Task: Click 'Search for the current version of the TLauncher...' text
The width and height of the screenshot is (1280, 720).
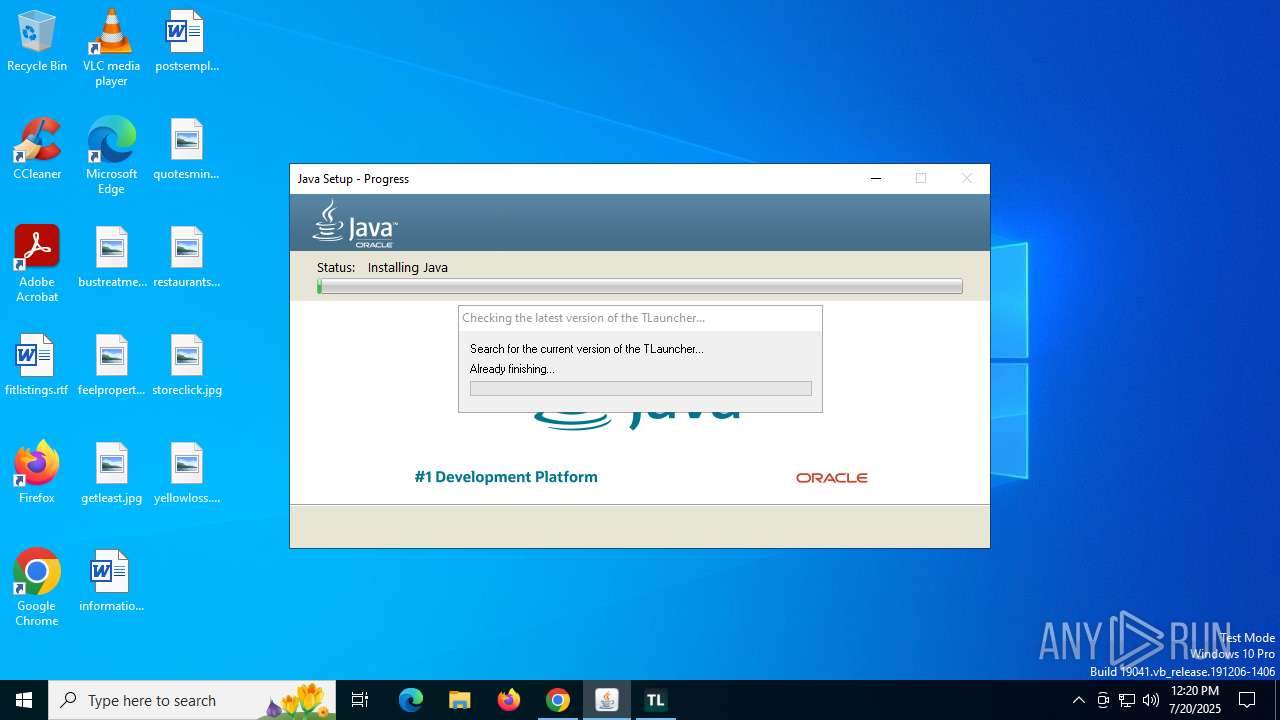Action: (x=587, y=349)
